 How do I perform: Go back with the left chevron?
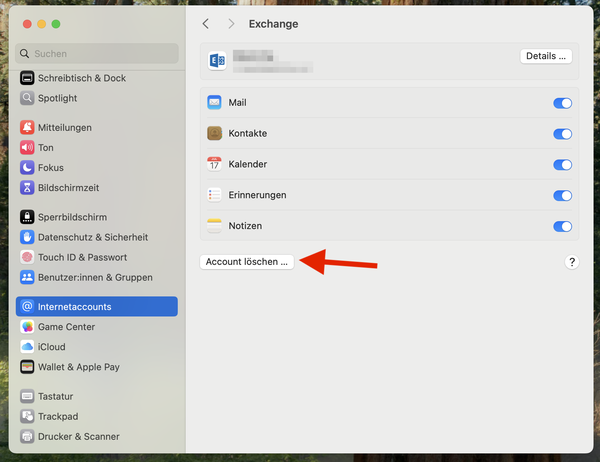[206, 24]
